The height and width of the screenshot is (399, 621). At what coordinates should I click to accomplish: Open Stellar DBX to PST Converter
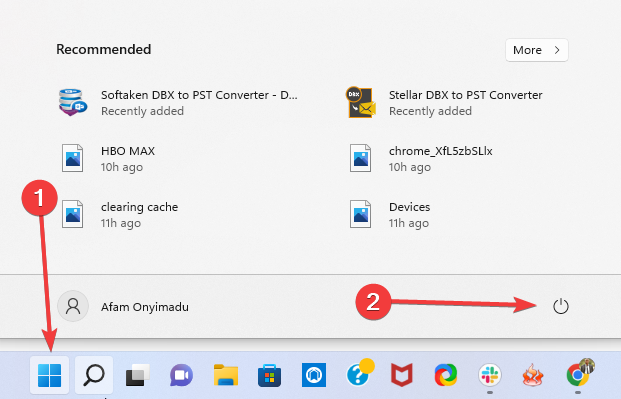pyautogui.click(x=444, y=103)
